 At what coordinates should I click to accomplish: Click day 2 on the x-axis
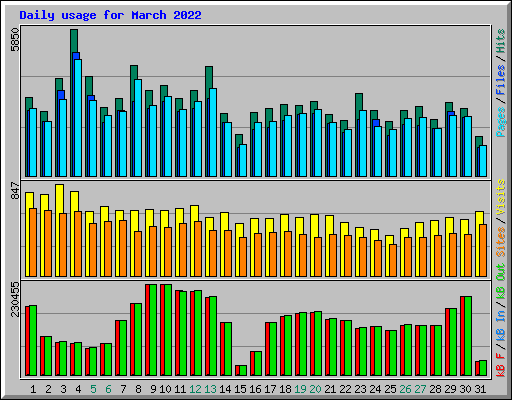tap(48, 389)
